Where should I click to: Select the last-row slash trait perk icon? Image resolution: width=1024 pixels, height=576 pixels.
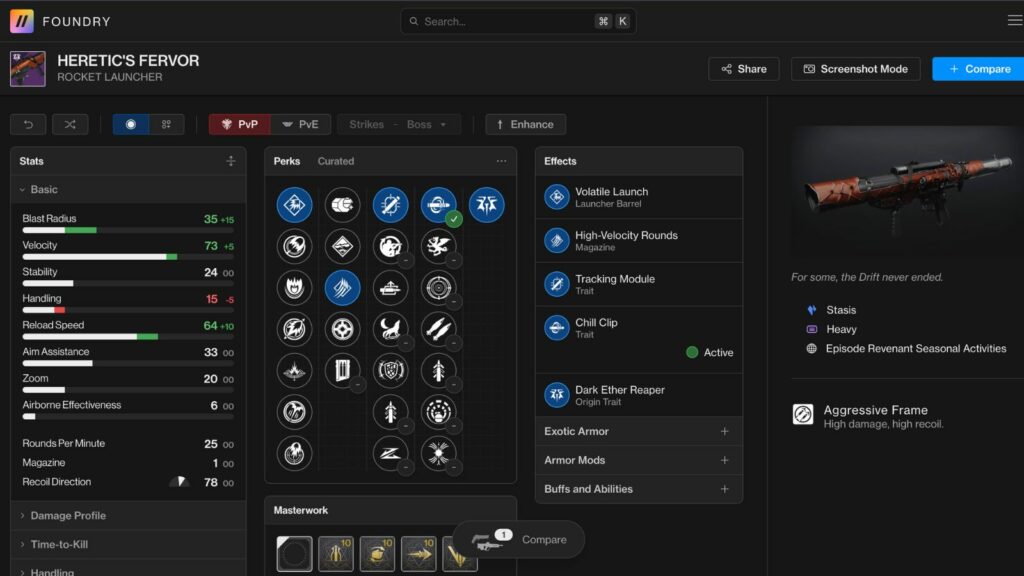coord(391,453)
